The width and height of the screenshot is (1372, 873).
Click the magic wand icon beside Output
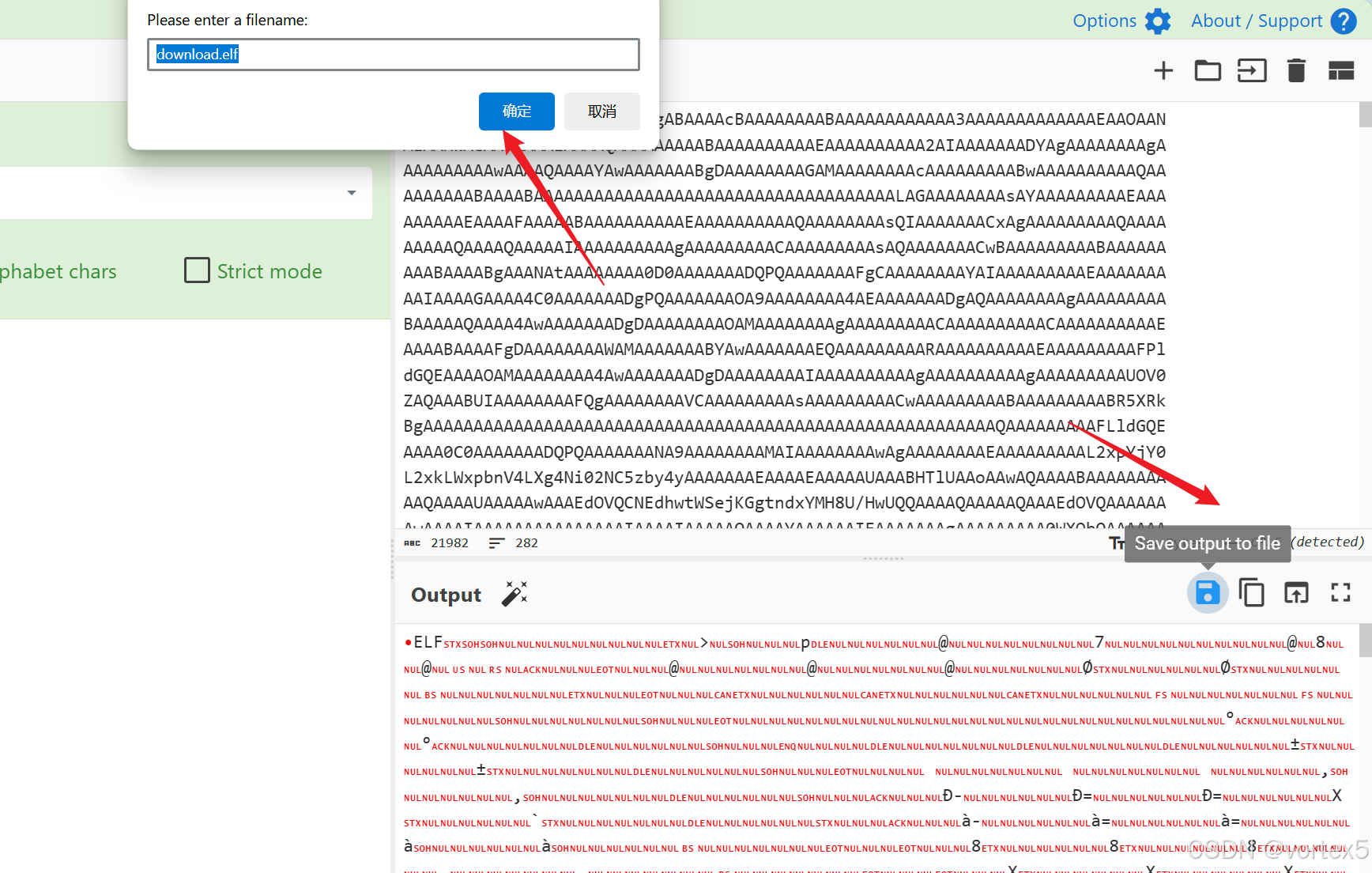[514, 593]
